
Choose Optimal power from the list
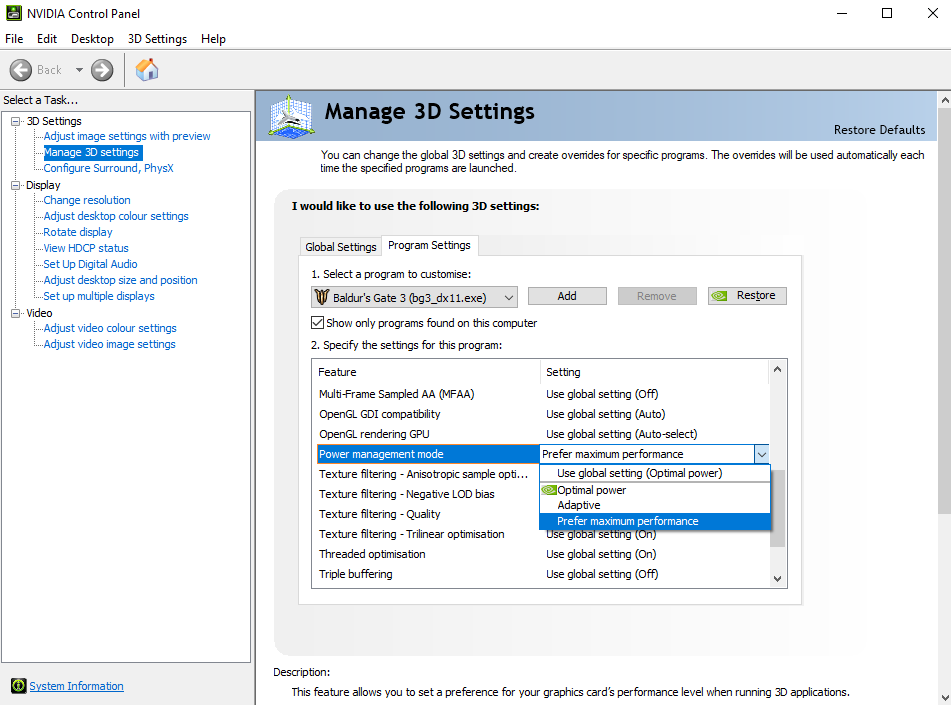click(592, 490)
